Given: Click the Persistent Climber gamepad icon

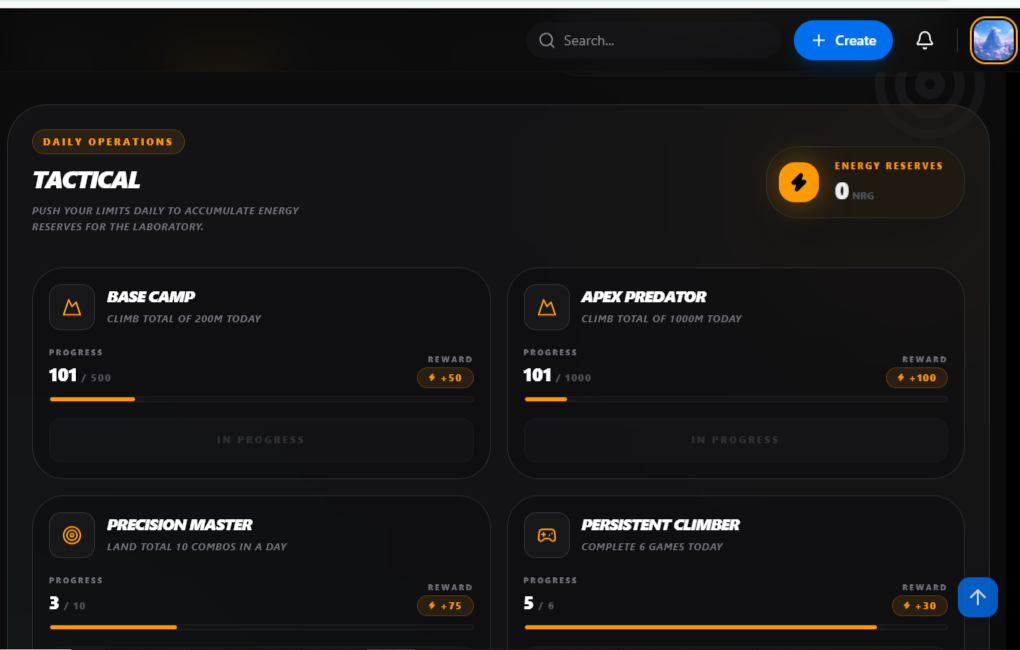Looking at the screenshot, I should pos(546,535).
